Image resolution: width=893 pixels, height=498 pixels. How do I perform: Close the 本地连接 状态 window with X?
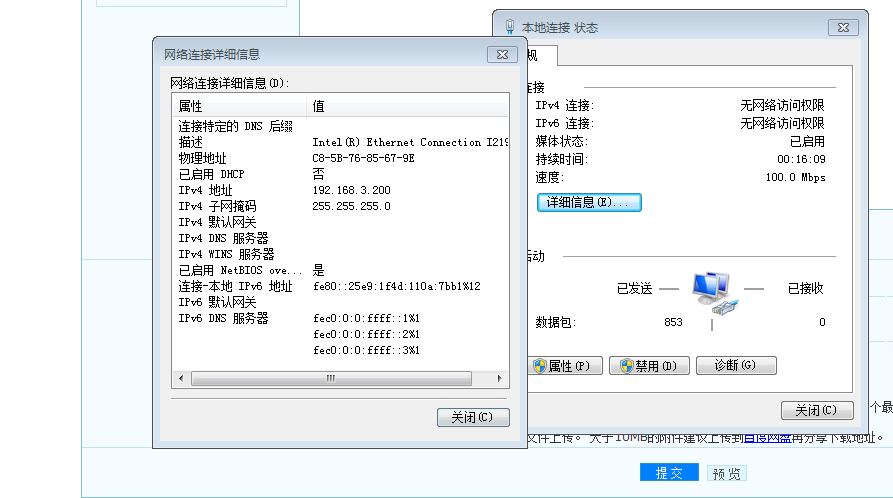(x=845, y=27)
